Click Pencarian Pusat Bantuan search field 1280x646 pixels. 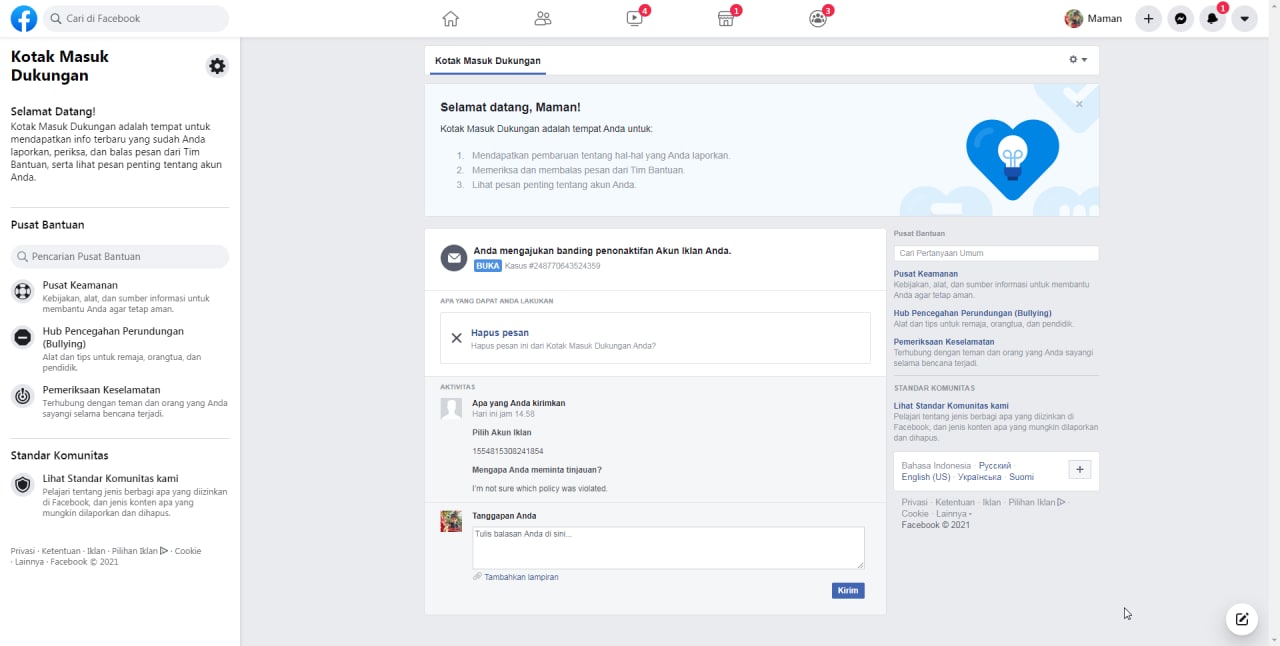[120, 256]
